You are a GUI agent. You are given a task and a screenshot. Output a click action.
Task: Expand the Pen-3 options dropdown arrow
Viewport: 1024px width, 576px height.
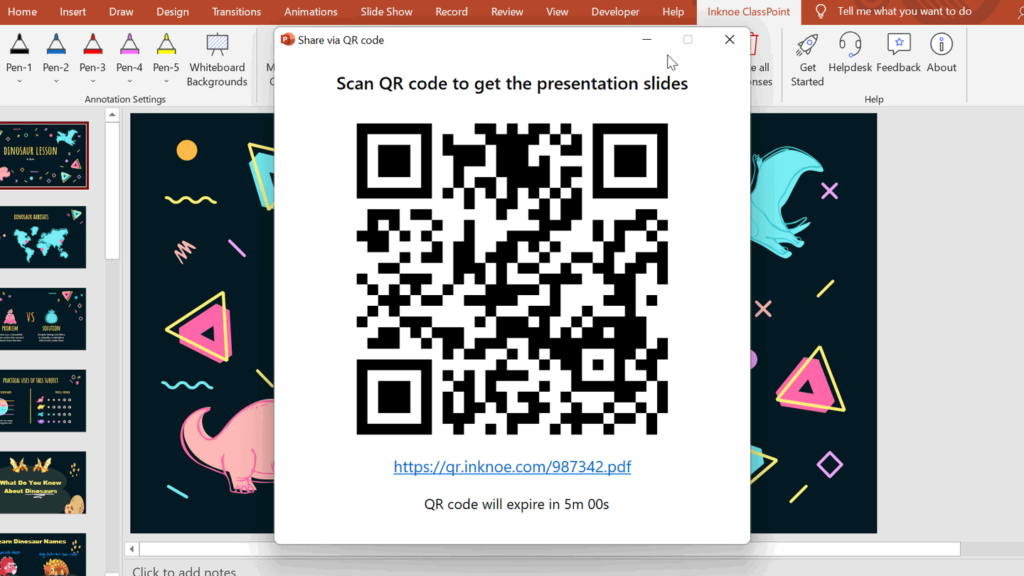[92, 82]
